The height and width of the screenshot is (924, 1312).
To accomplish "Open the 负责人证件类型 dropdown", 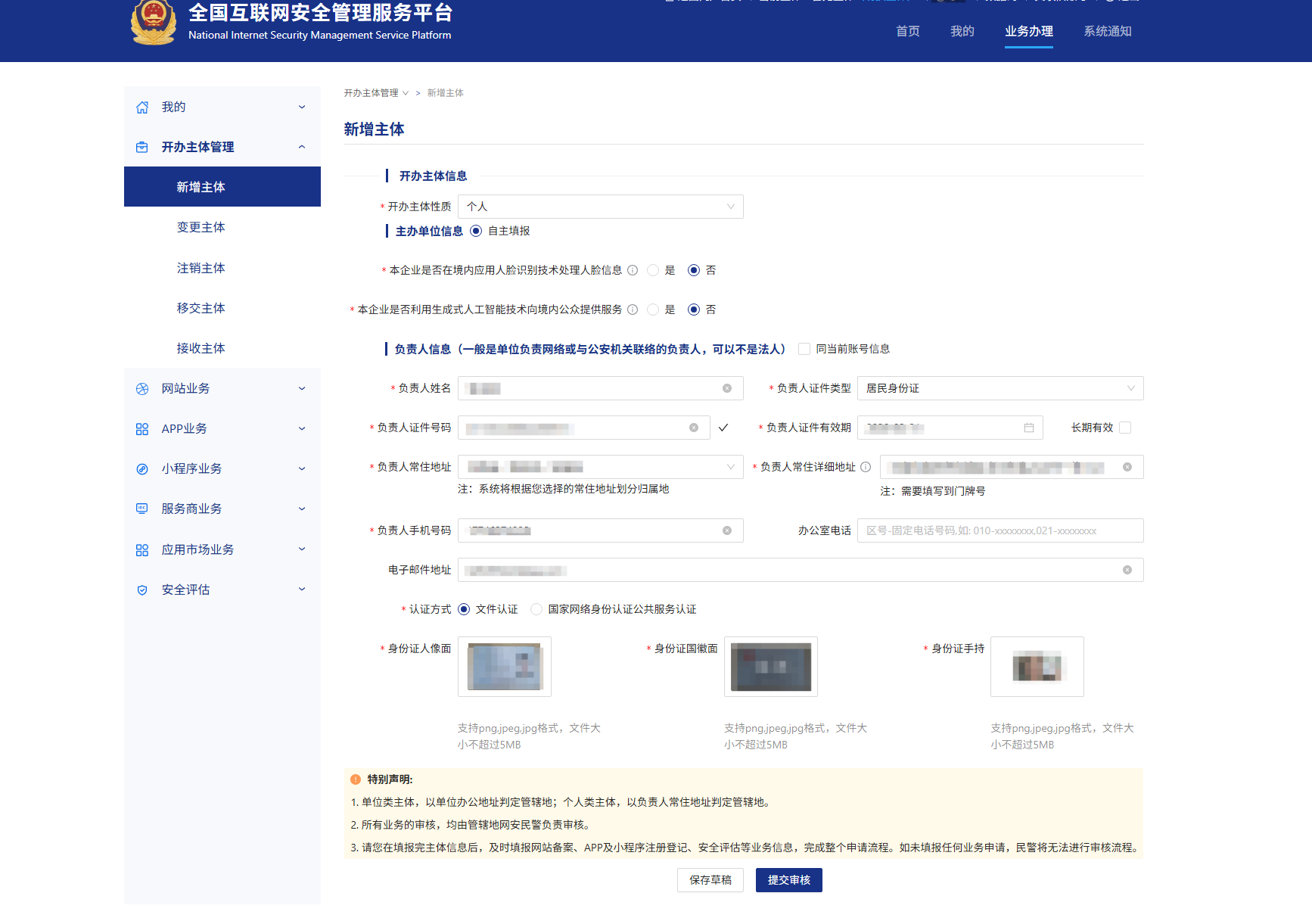I will pos(1000,388).
